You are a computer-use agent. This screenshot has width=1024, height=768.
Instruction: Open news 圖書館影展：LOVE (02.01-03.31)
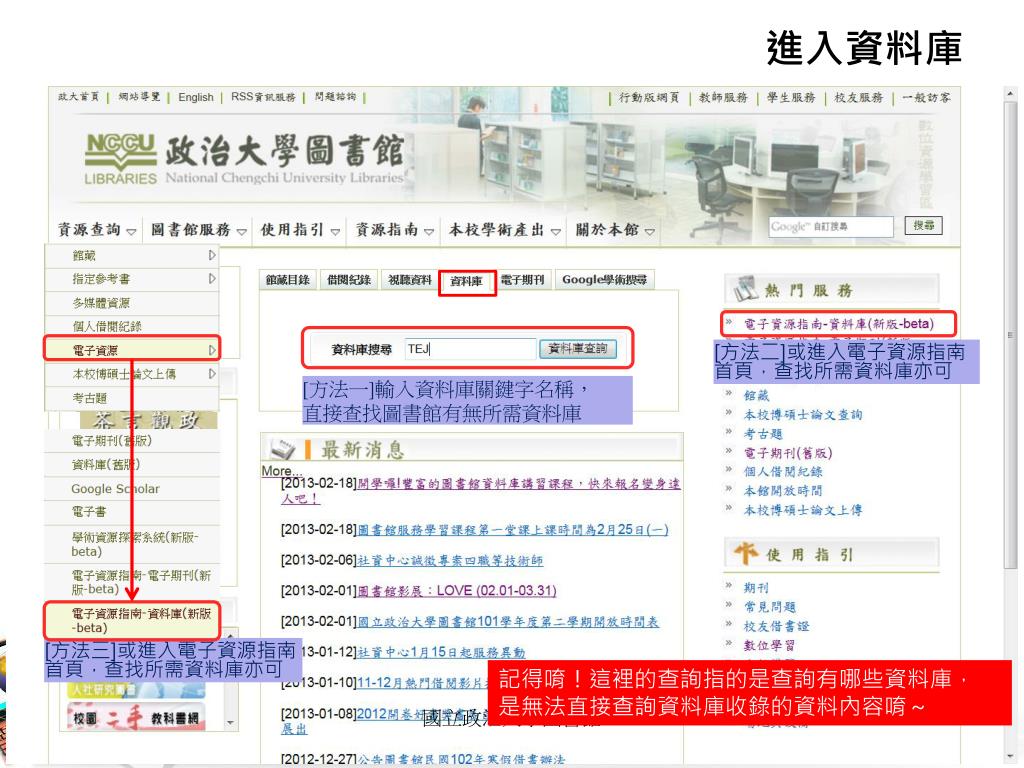click(457, 590)
